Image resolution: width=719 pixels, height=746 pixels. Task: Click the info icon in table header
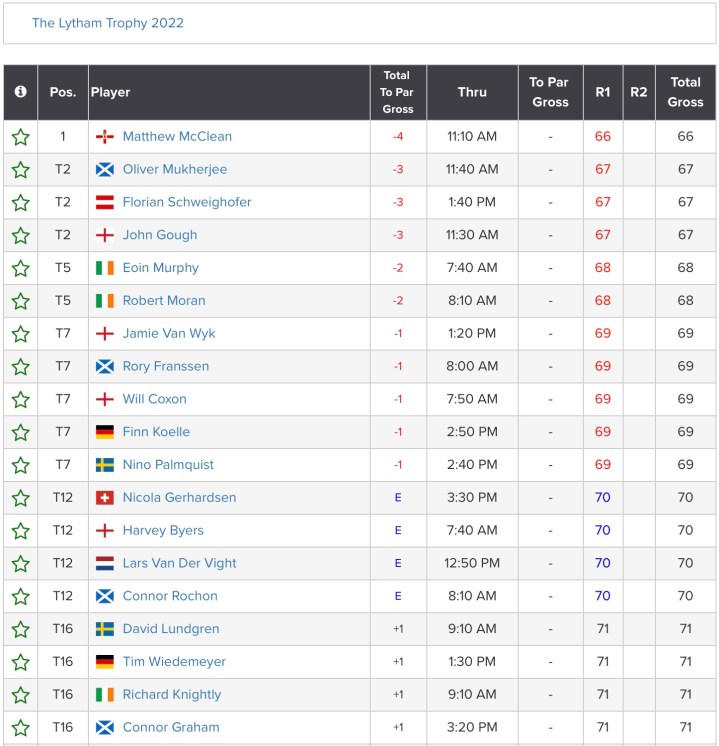(x=20, y=92)
